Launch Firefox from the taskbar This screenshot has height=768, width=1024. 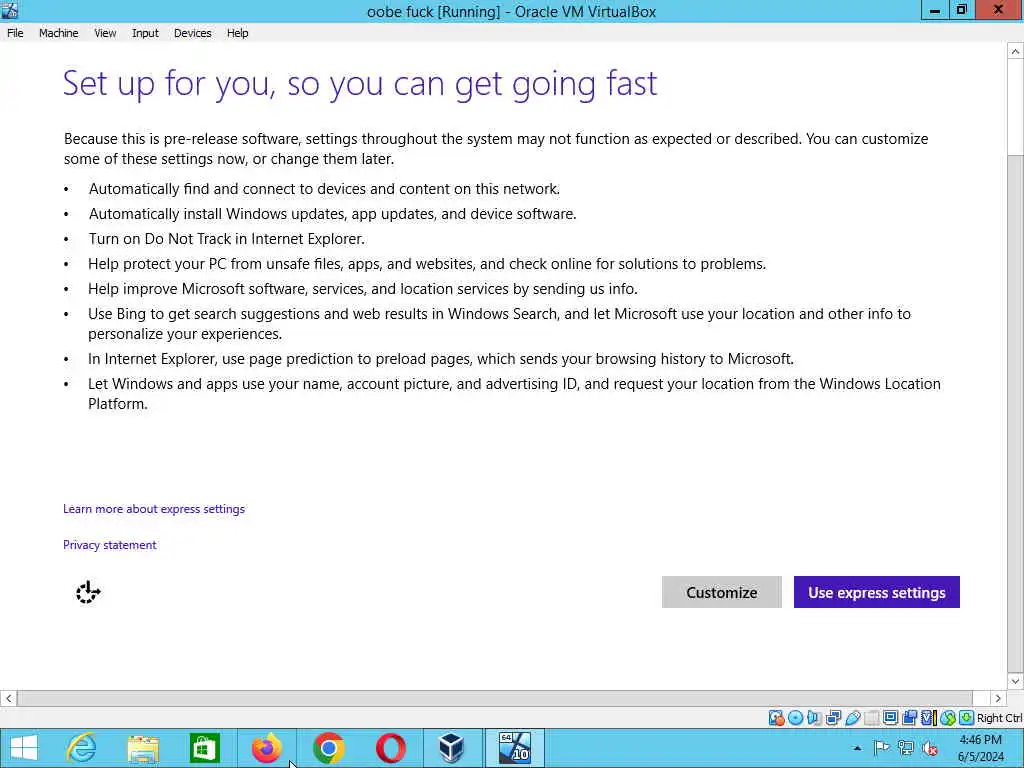tap(266, 748)
